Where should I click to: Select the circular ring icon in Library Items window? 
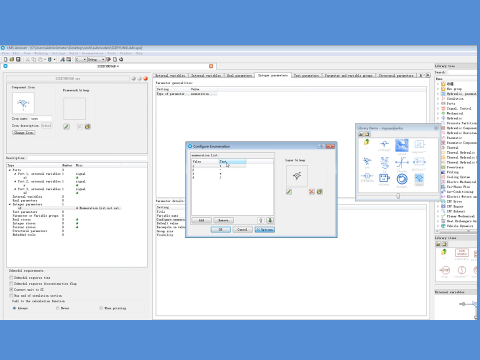tap(402, 179)
